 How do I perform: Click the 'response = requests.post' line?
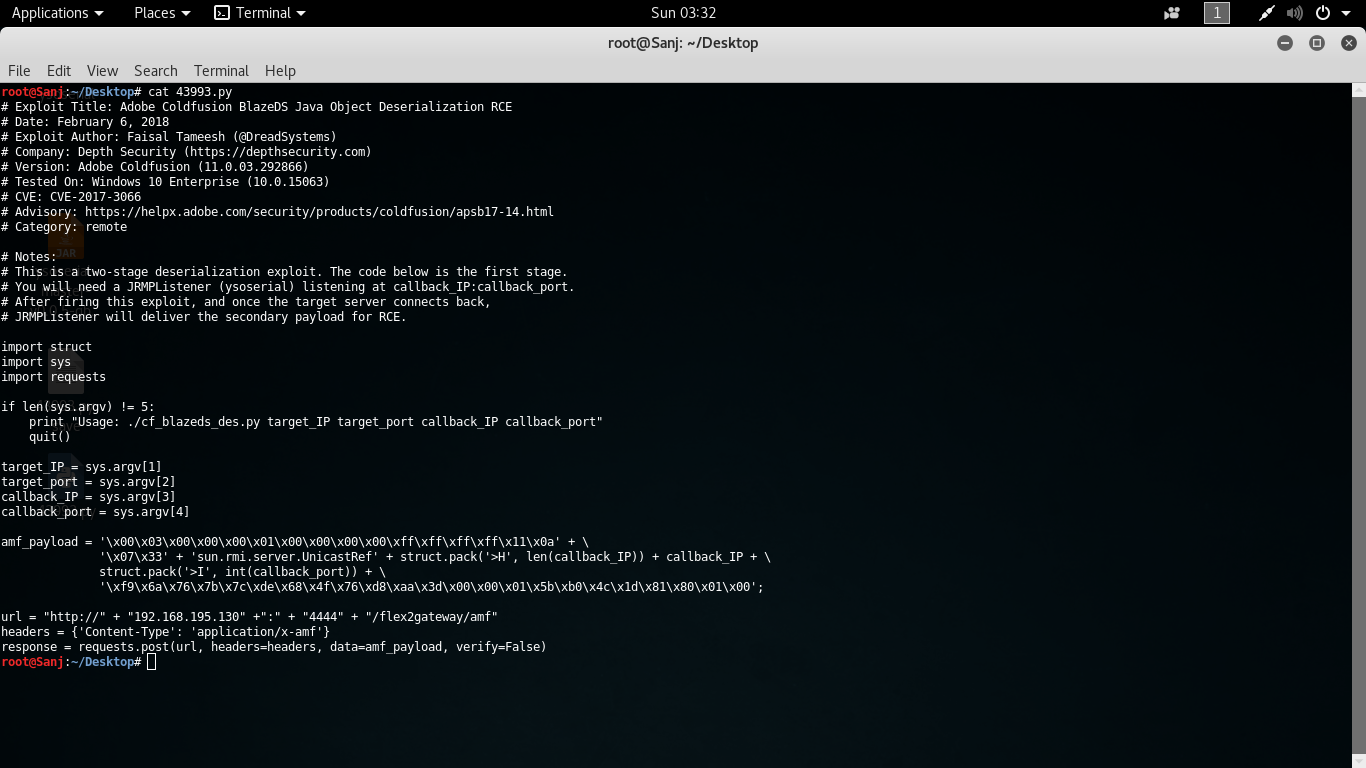274,647
